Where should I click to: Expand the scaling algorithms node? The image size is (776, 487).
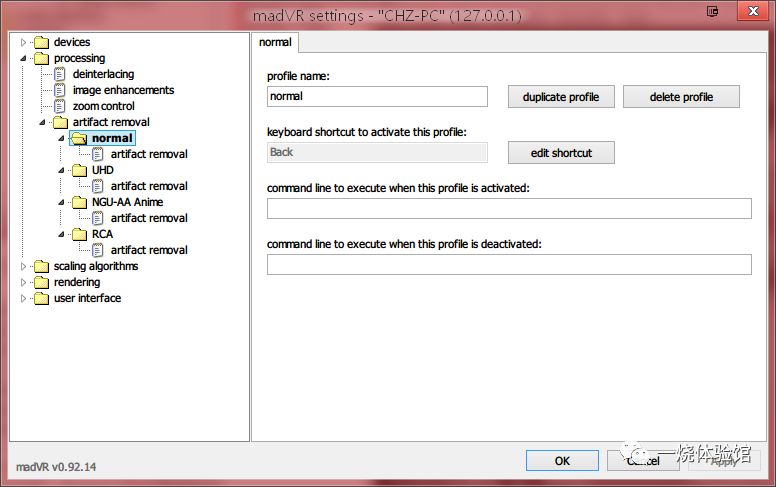(x=23, y=266)
